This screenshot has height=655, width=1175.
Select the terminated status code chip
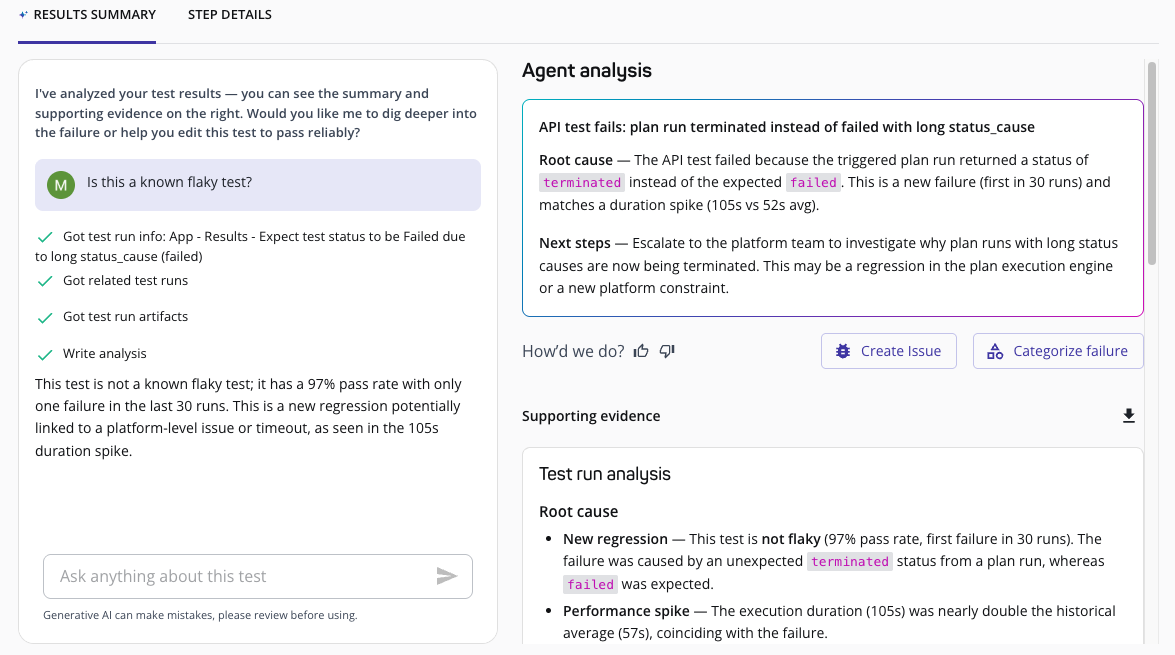(x=581, y=182)
